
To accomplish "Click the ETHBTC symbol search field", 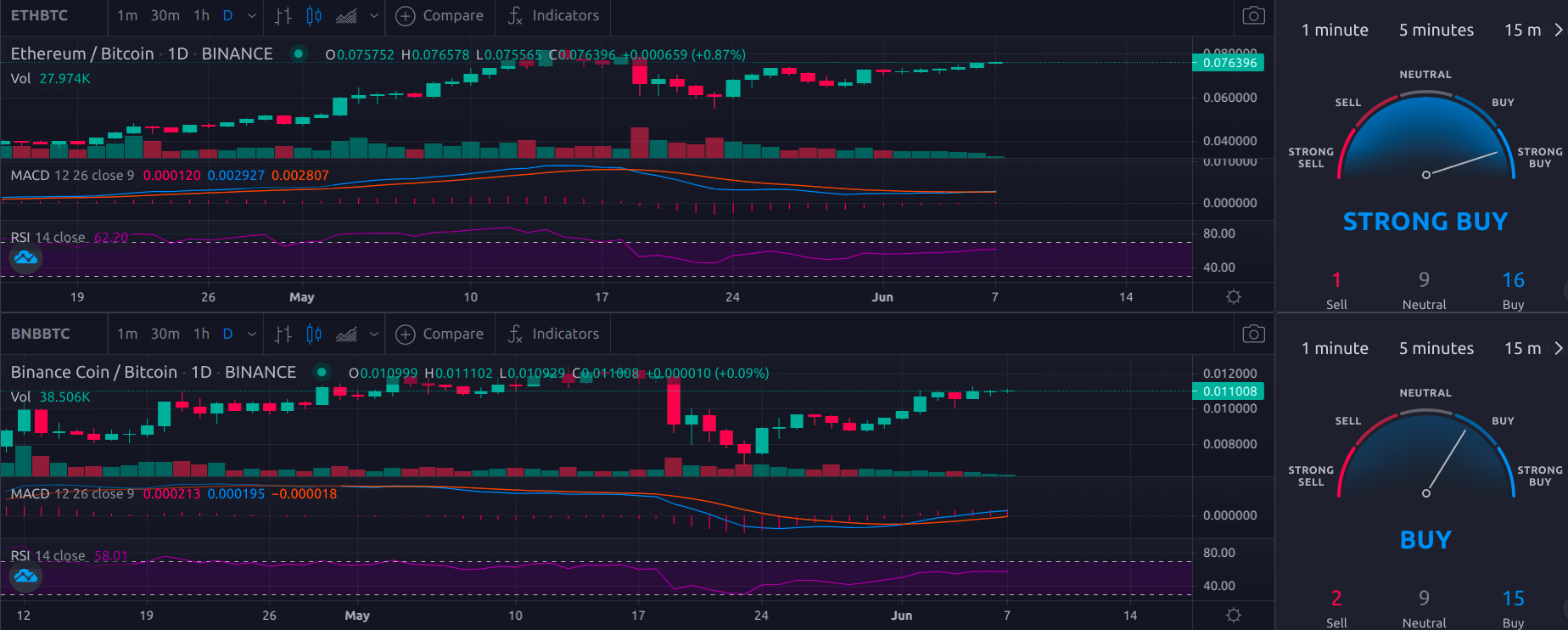I will pyautogui.click(x=54, y=15).
